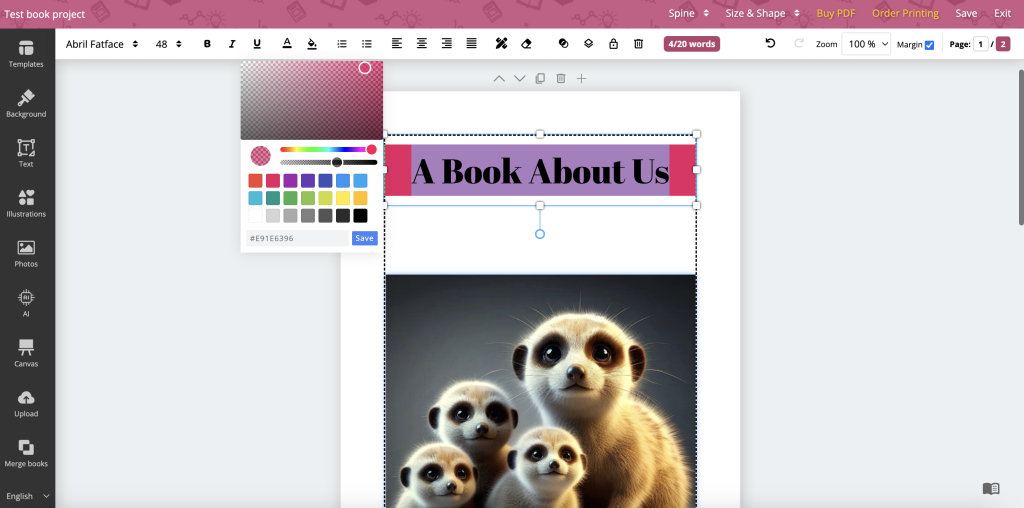1024x508 pixels.
Task: Delete selected element with toolbar trash
Action: [639, 44]
